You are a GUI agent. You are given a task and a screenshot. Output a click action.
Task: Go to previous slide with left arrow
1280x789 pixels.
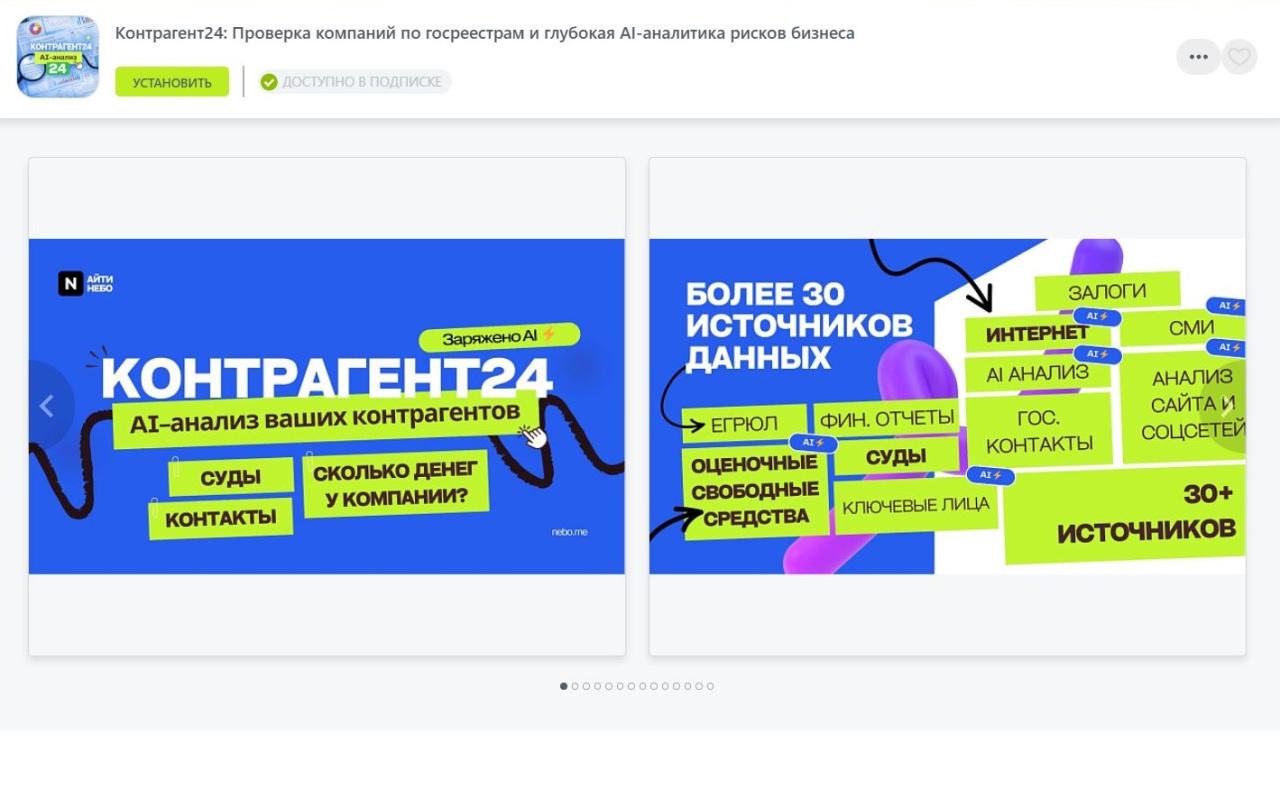46,406
